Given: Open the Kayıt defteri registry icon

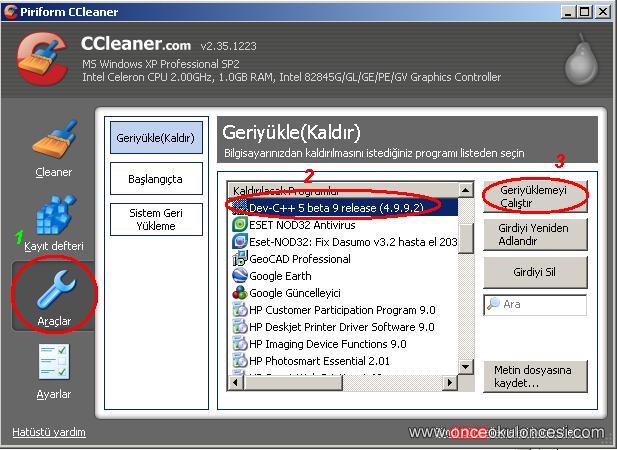Looking at the screenshot, I should coord(55,214).
